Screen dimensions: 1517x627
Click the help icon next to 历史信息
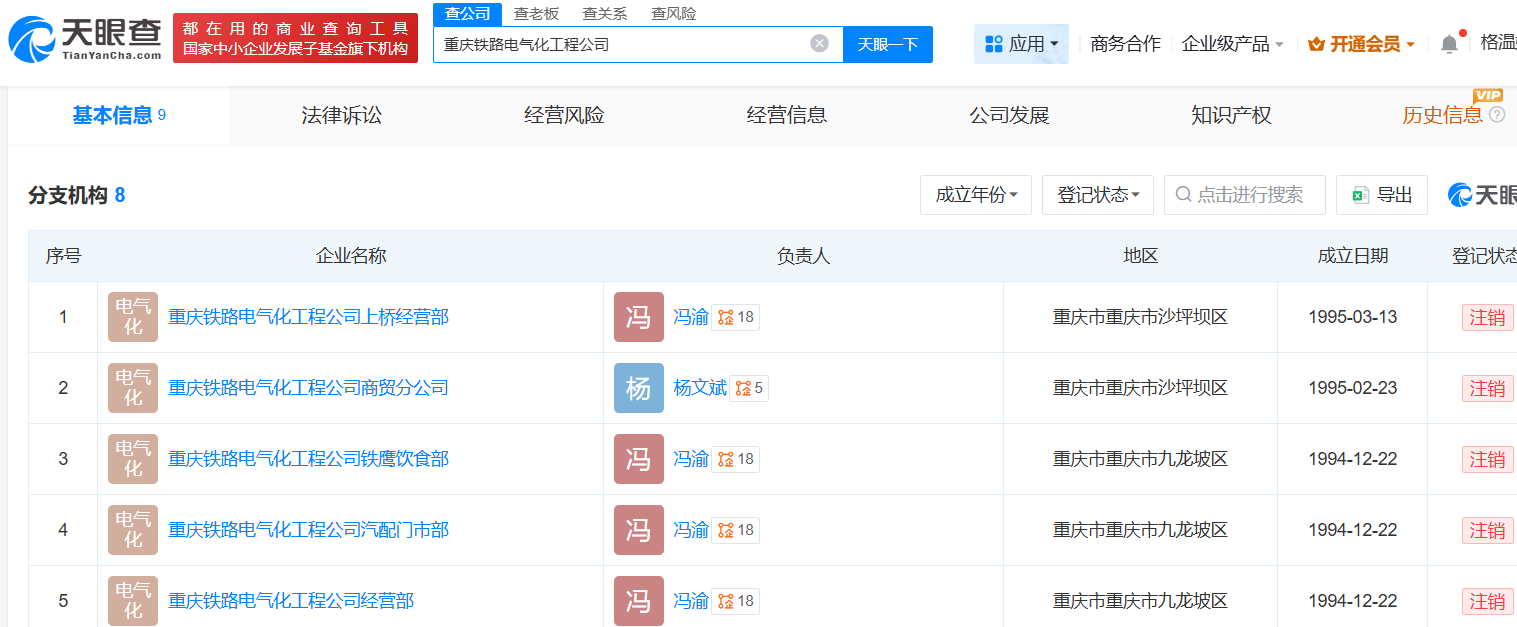point(1497,115)
